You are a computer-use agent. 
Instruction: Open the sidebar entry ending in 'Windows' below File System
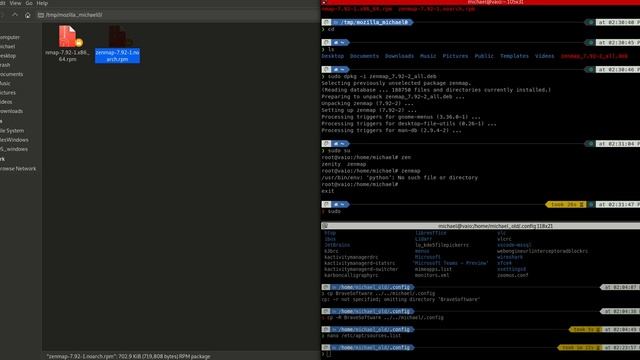point(14,140)
